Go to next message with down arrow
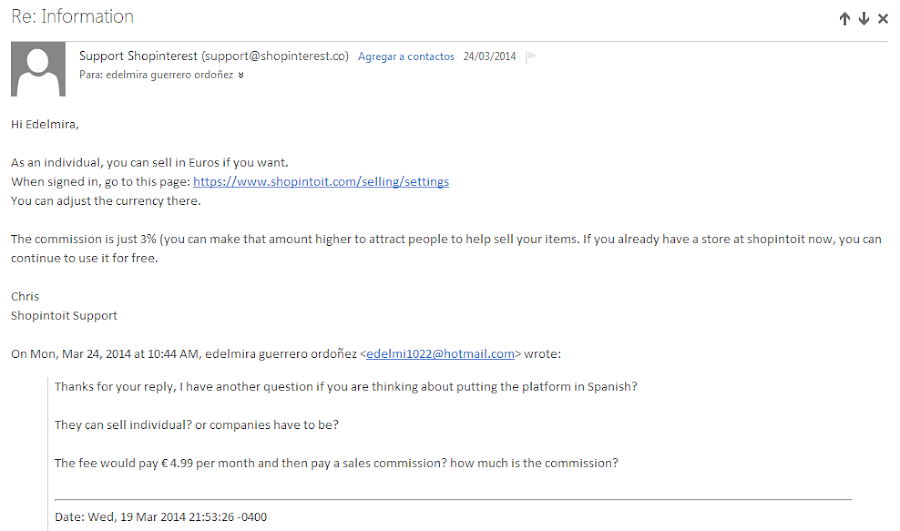Viewport: 900px width, 531px height. pyautogui.click(x=863, y=19)
